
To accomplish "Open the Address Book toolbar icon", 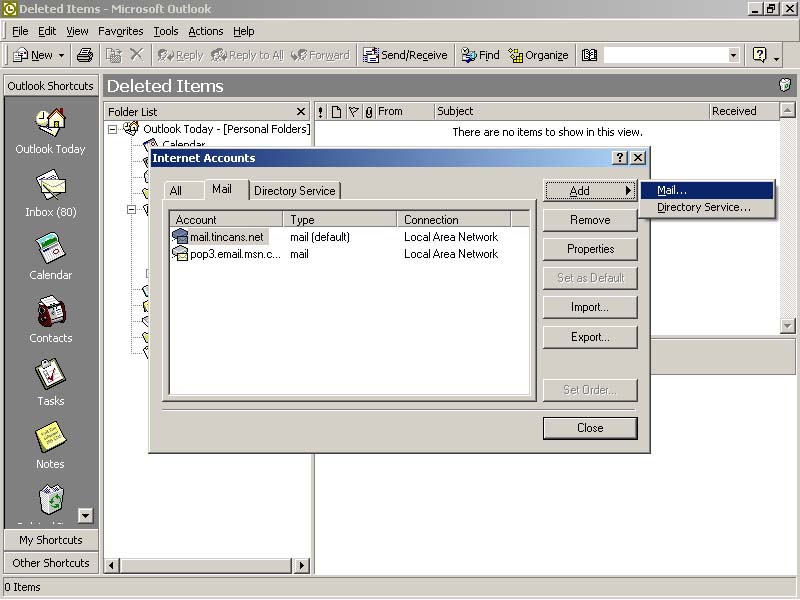I will (x=589, y=55).
